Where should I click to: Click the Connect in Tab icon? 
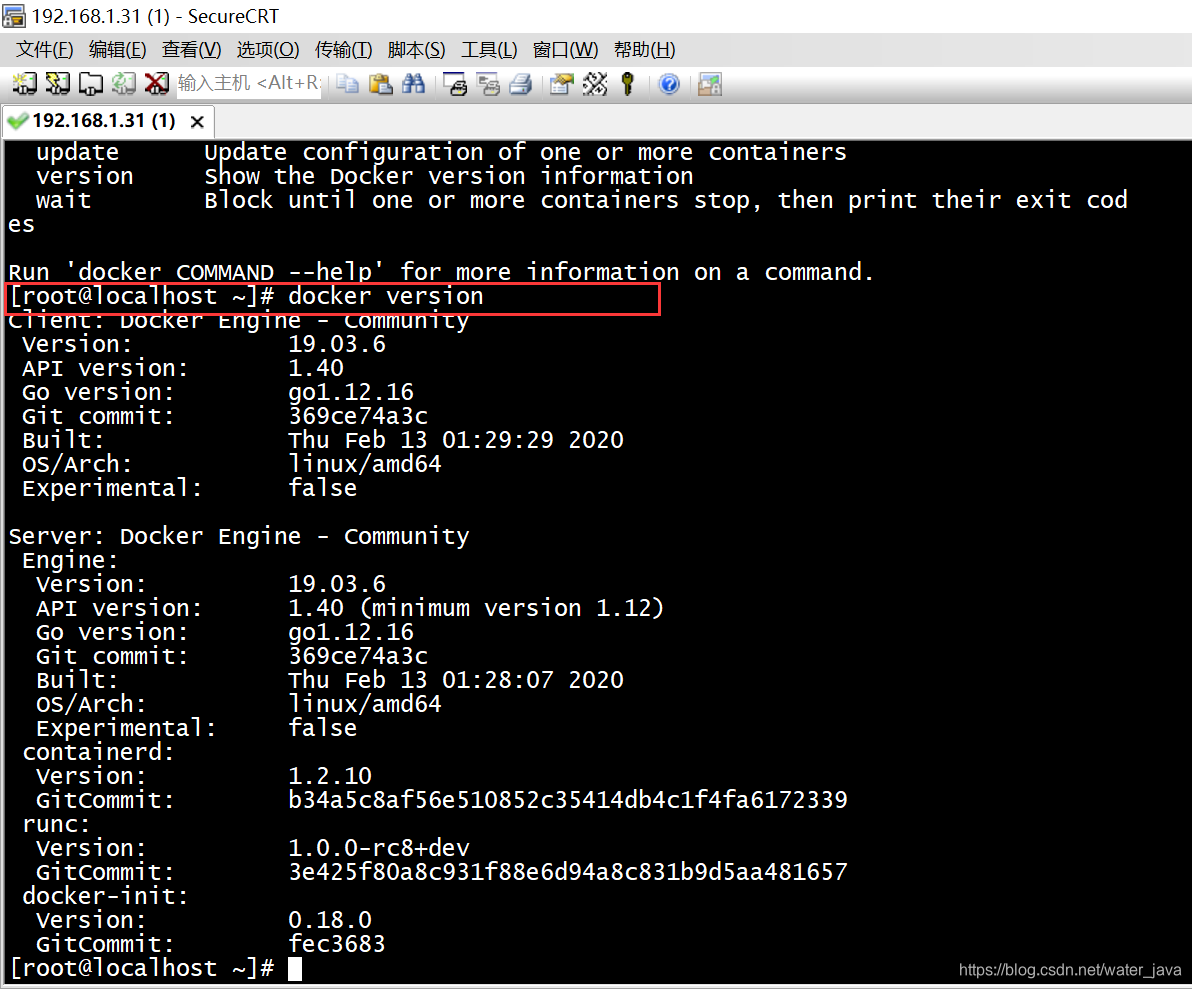tap(91, 84)
